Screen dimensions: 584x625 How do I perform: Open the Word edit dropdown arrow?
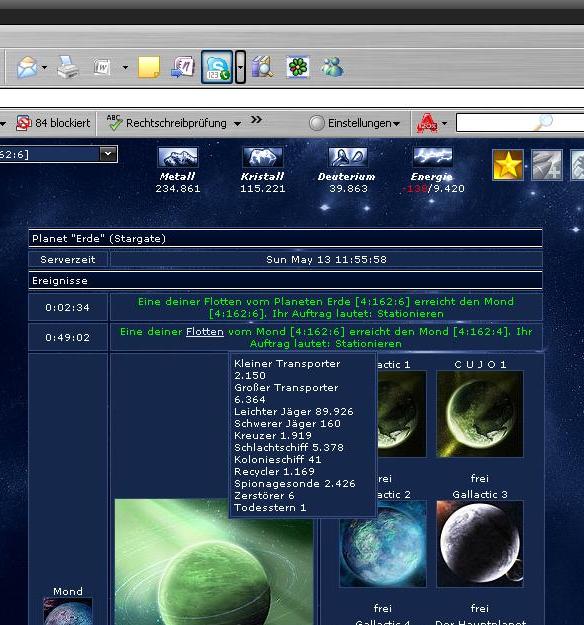(125, 67)
